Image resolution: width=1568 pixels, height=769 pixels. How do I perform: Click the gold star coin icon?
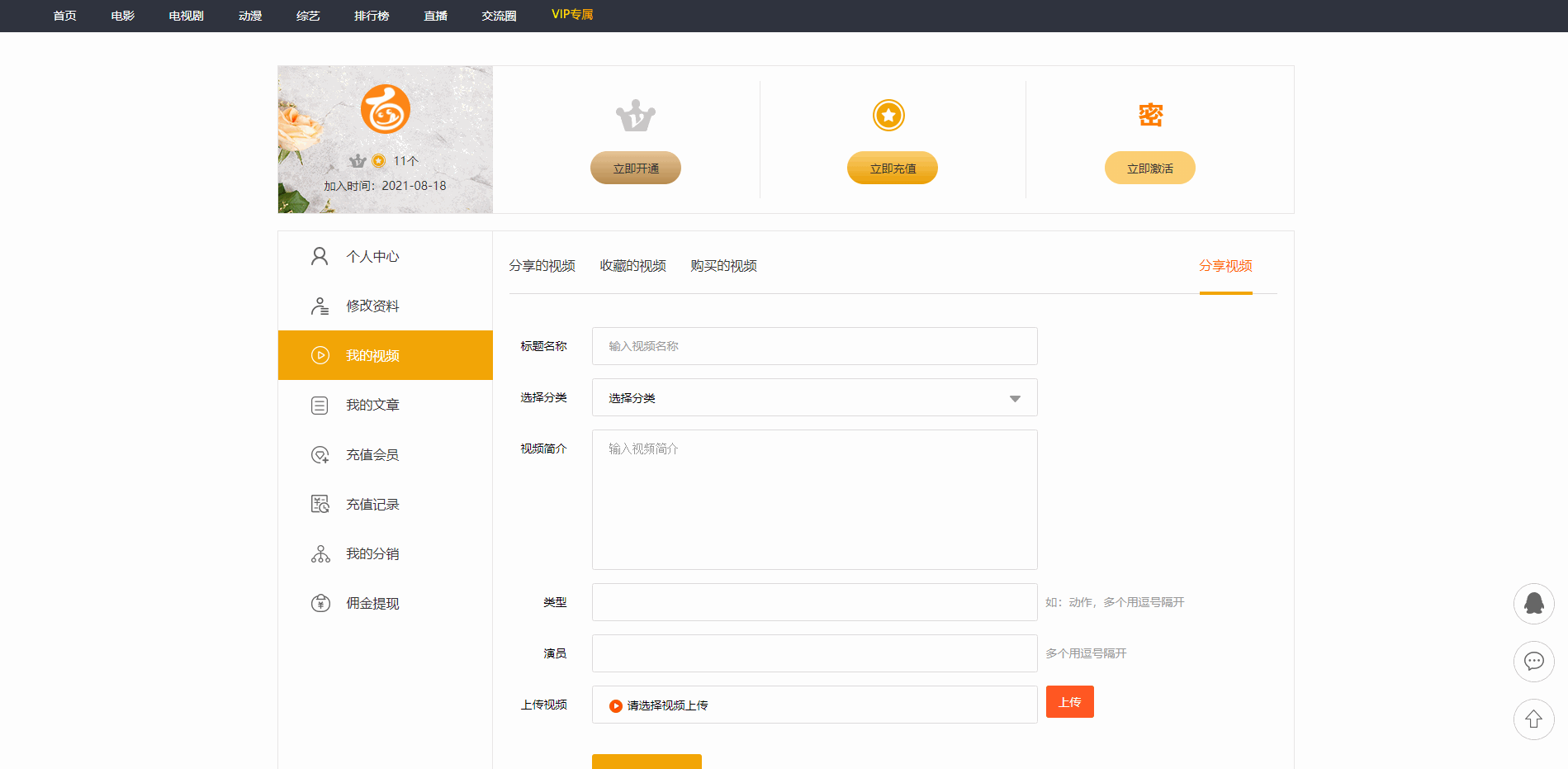pos(888,116)
